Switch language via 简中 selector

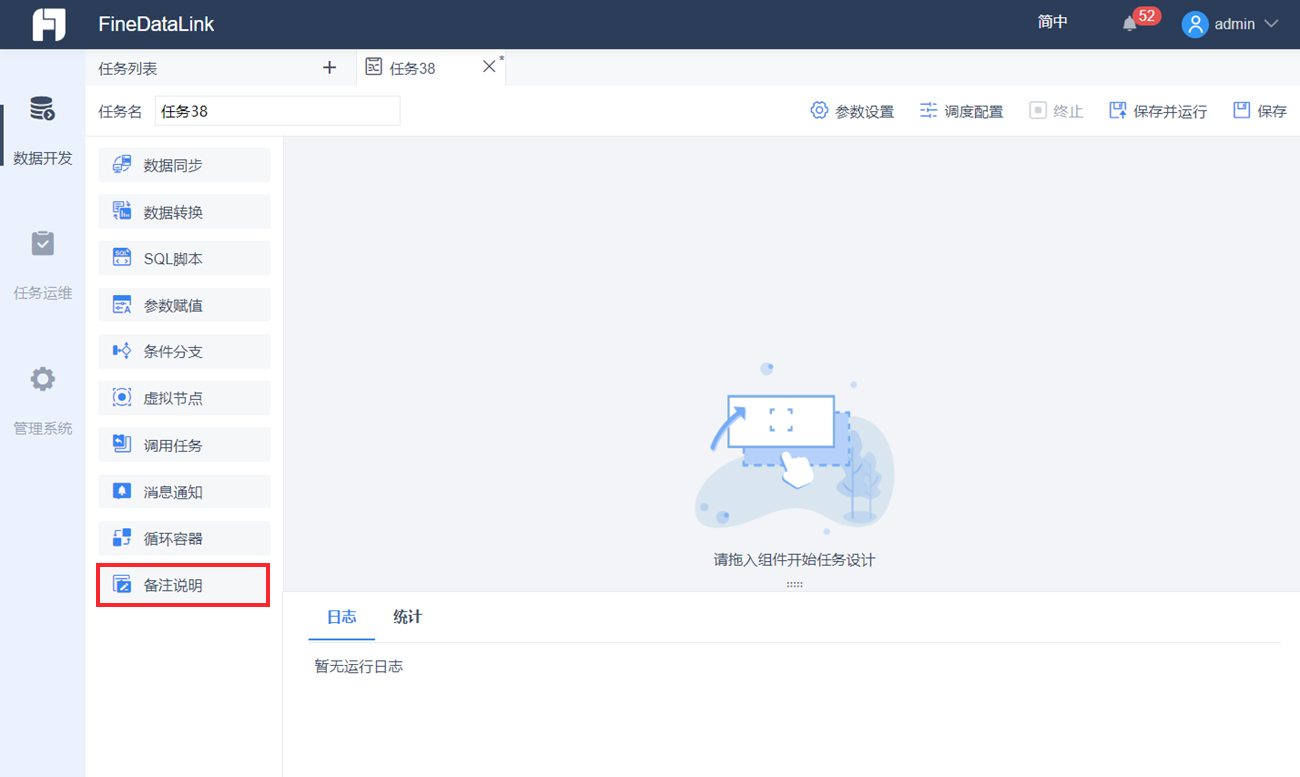1053,22
